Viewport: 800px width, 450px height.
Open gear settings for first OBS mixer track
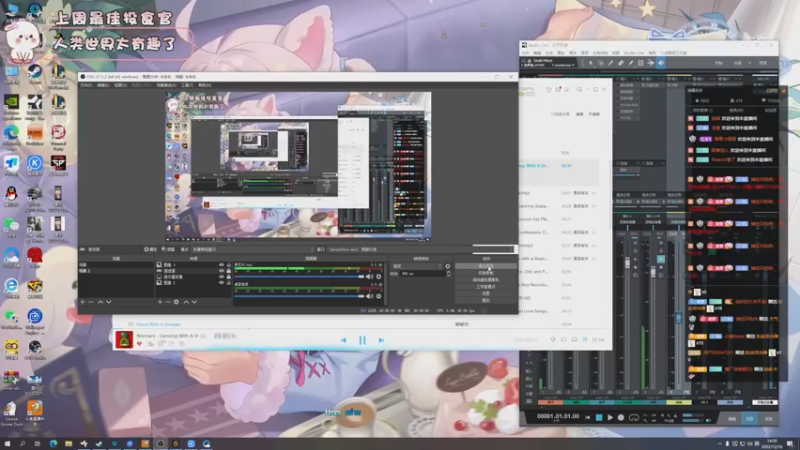point(379,277)
